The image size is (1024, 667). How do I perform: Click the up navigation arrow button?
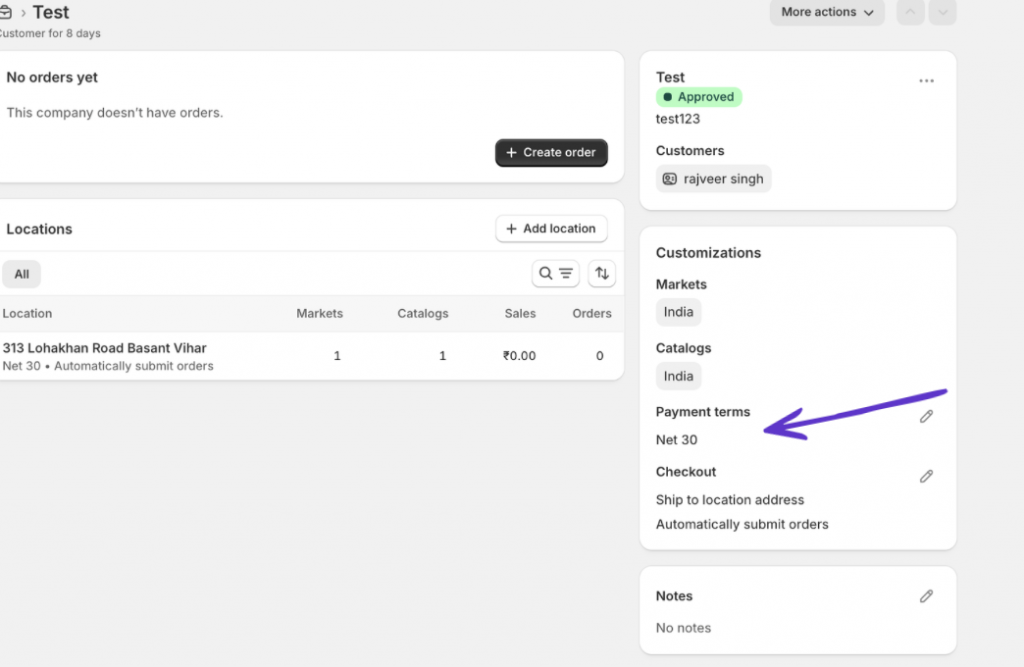pyautogui.click(x=909, y=12)
